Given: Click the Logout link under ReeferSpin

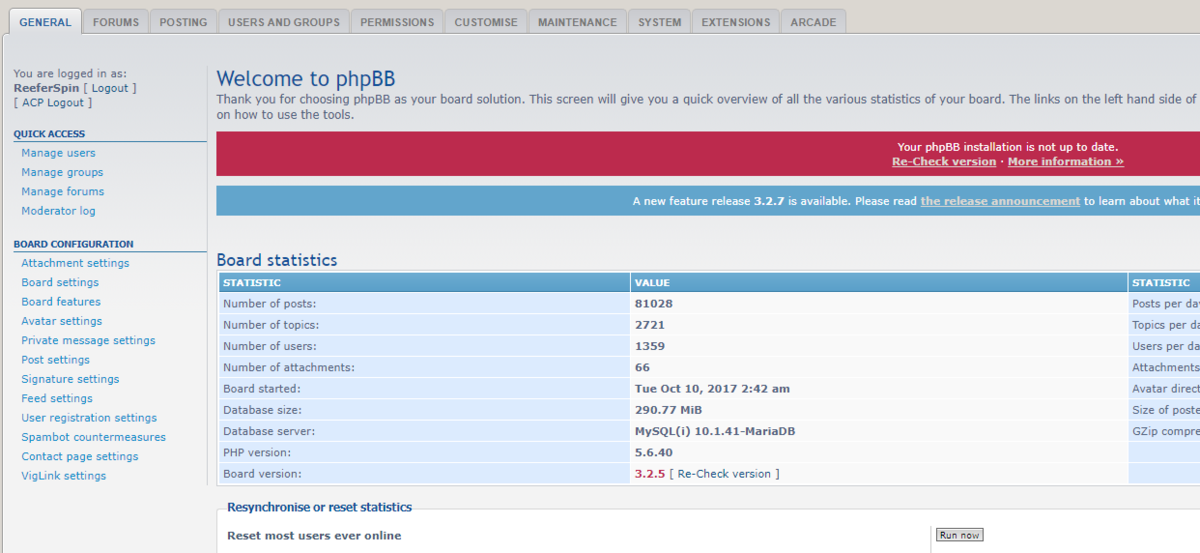Looking at the screenshot, I should tap(110, 88).
